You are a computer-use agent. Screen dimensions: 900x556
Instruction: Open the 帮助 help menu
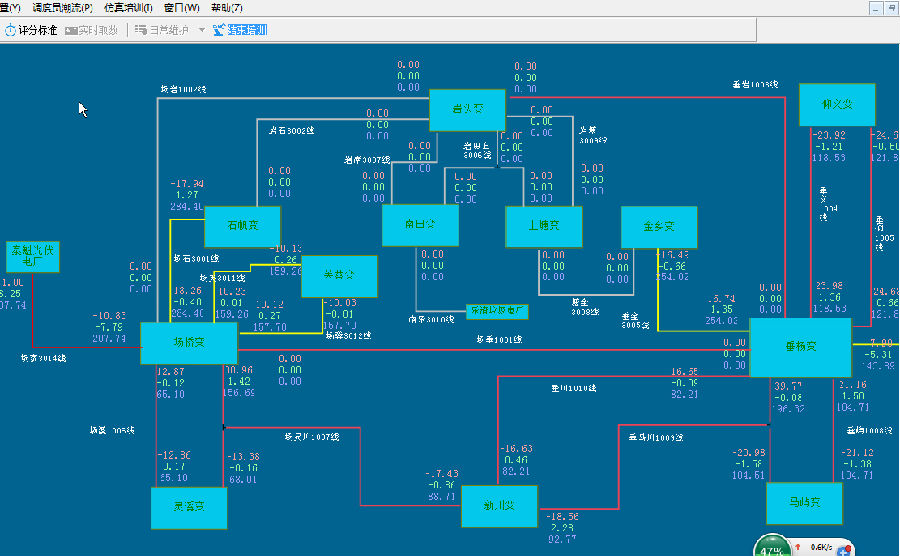click(x=227, y=8)
